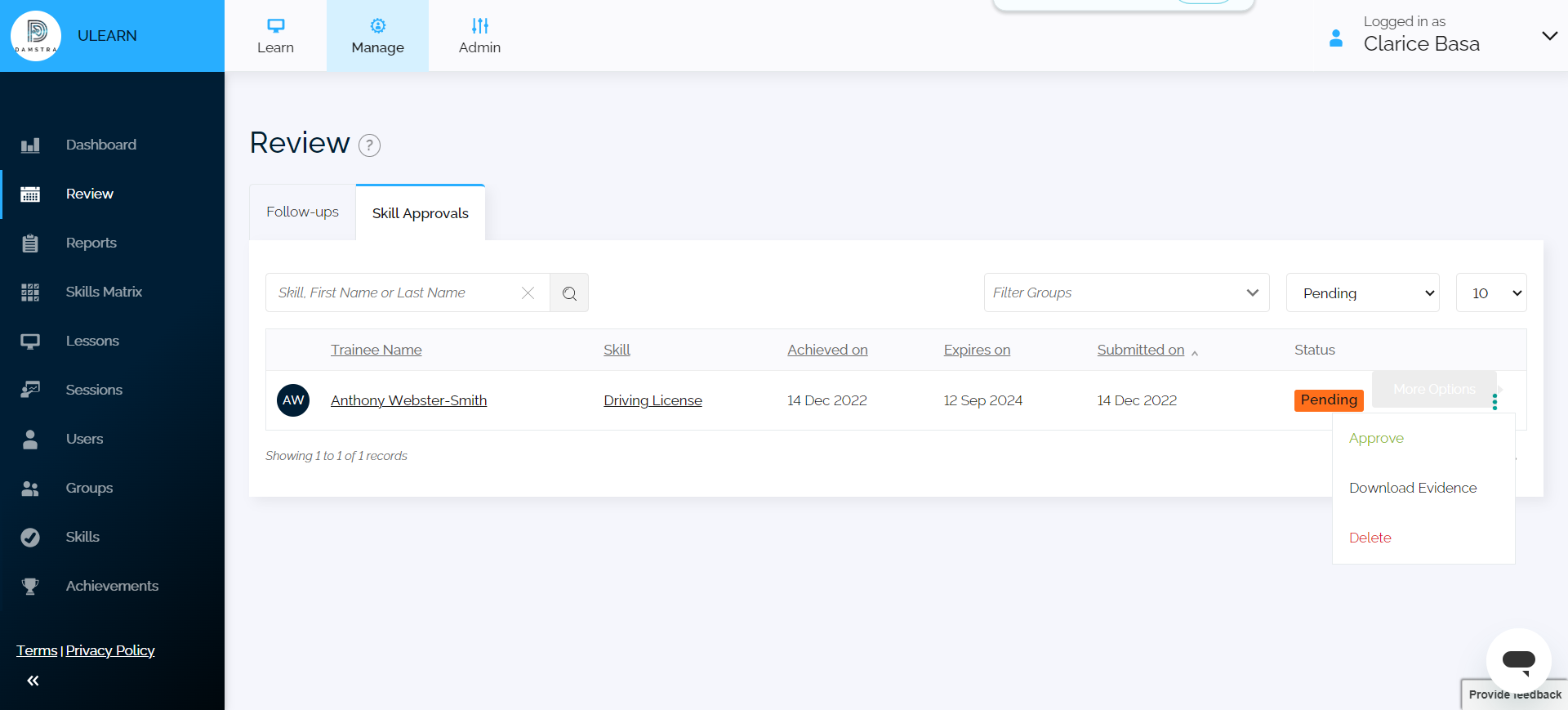
Task: Click the '14 Dec 2022' Achieved on date
Action: tap(827, 400)
